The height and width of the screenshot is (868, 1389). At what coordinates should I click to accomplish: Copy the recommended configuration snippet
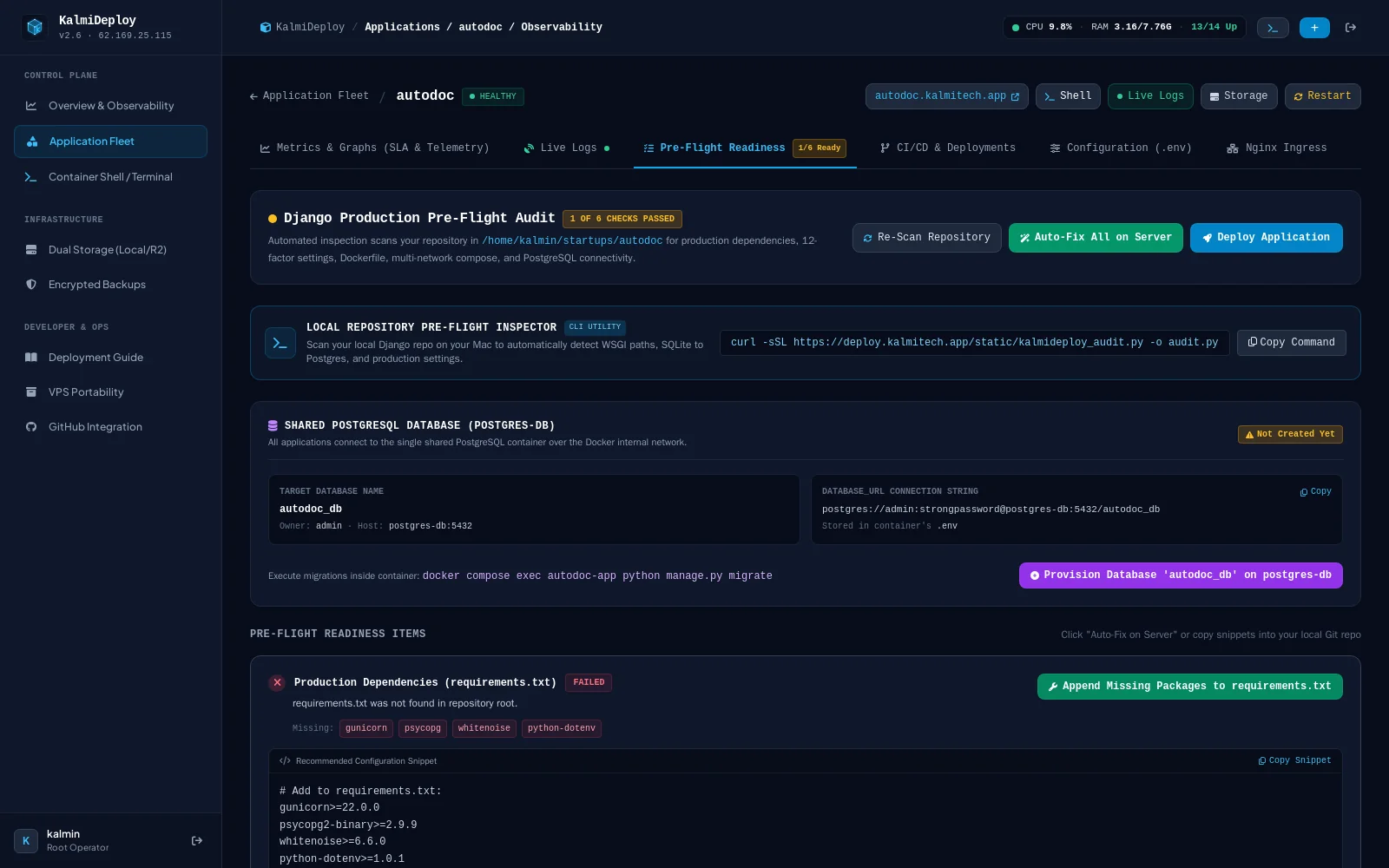pyautogui.click(x=1294, y=761)
